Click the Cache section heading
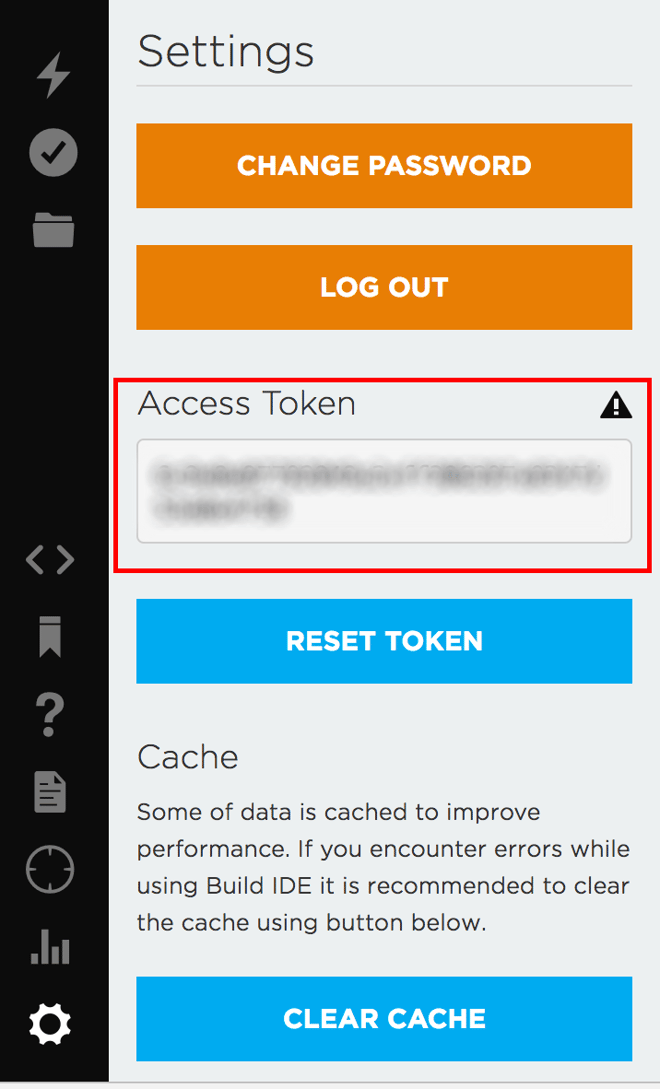This screenshot has width=660, height=1089. tap(188, 757)
